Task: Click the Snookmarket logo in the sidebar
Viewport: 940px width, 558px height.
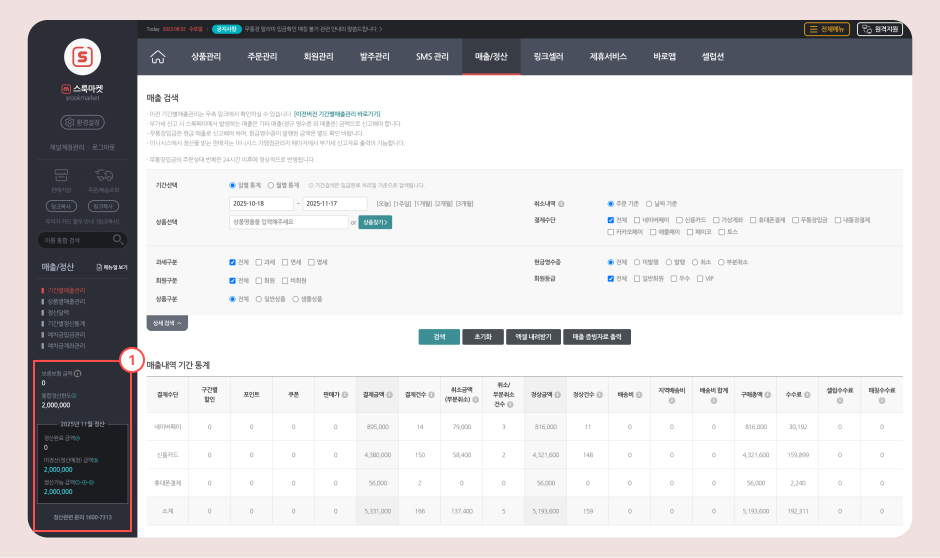Action: [x=82, y=57]
